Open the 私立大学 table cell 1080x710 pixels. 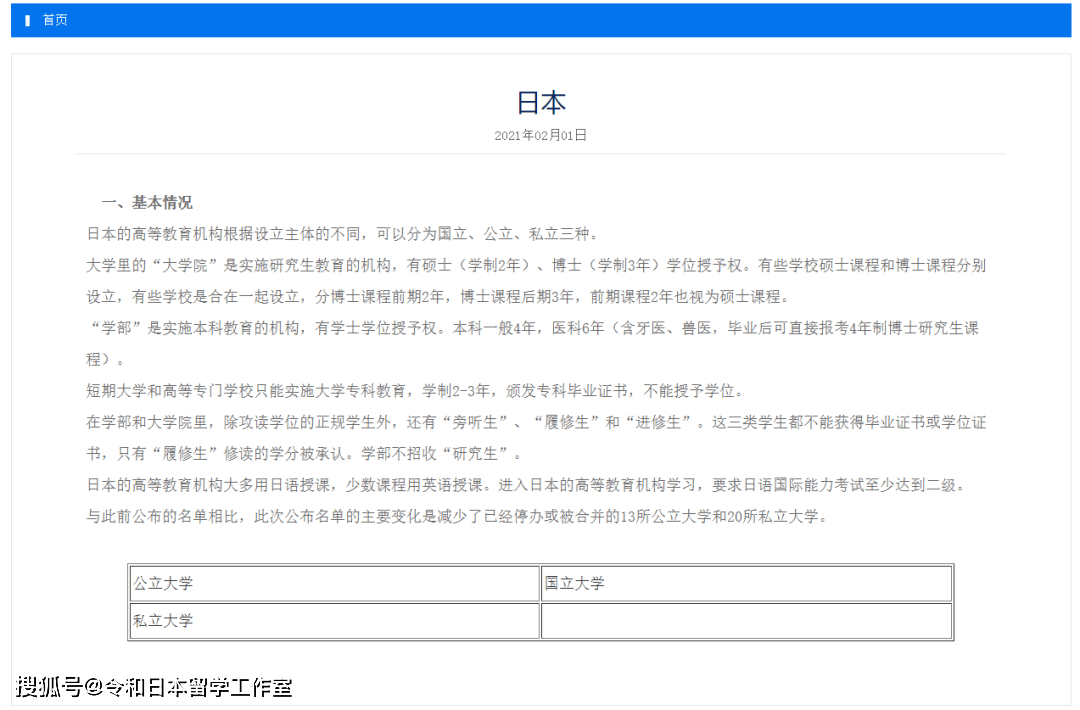click(335, 621)
